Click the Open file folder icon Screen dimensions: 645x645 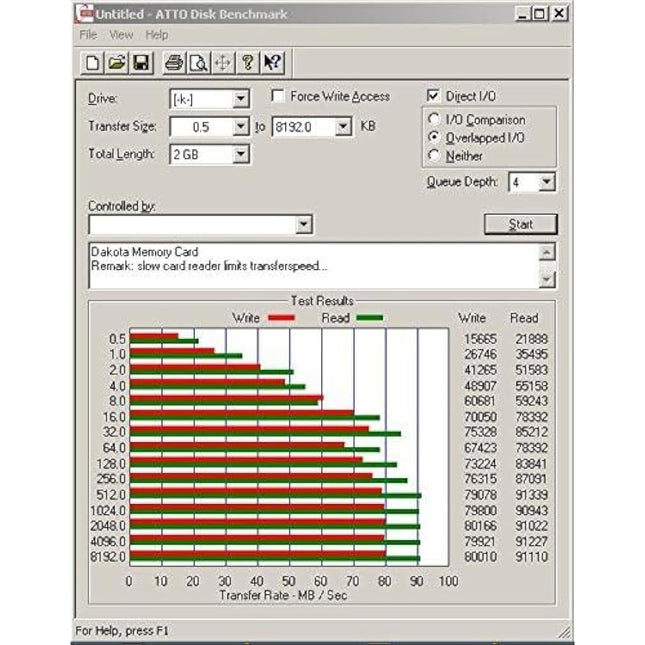[x=116, y=63]
